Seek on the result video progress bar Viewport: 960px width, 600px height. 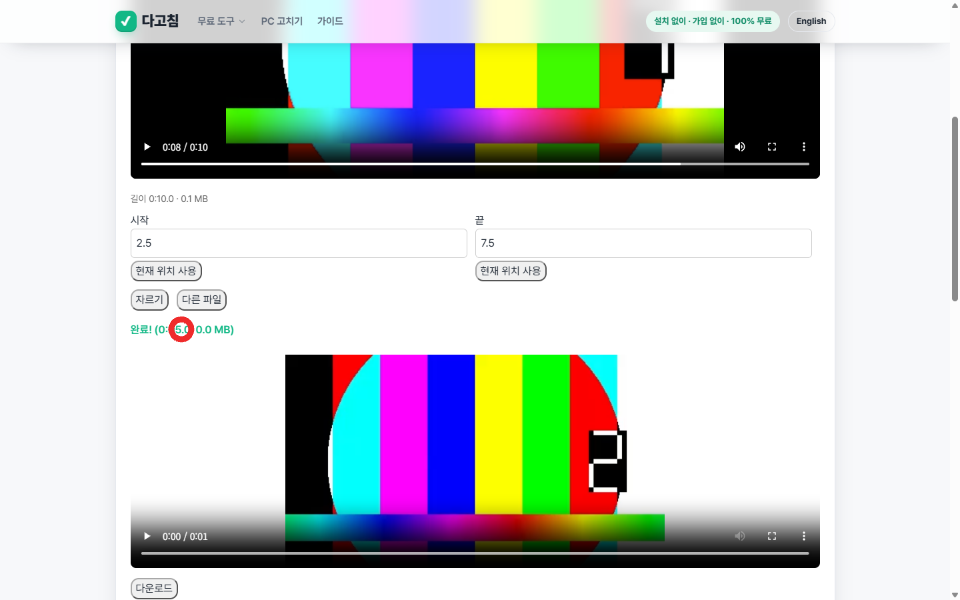click(x=474, y=553)
